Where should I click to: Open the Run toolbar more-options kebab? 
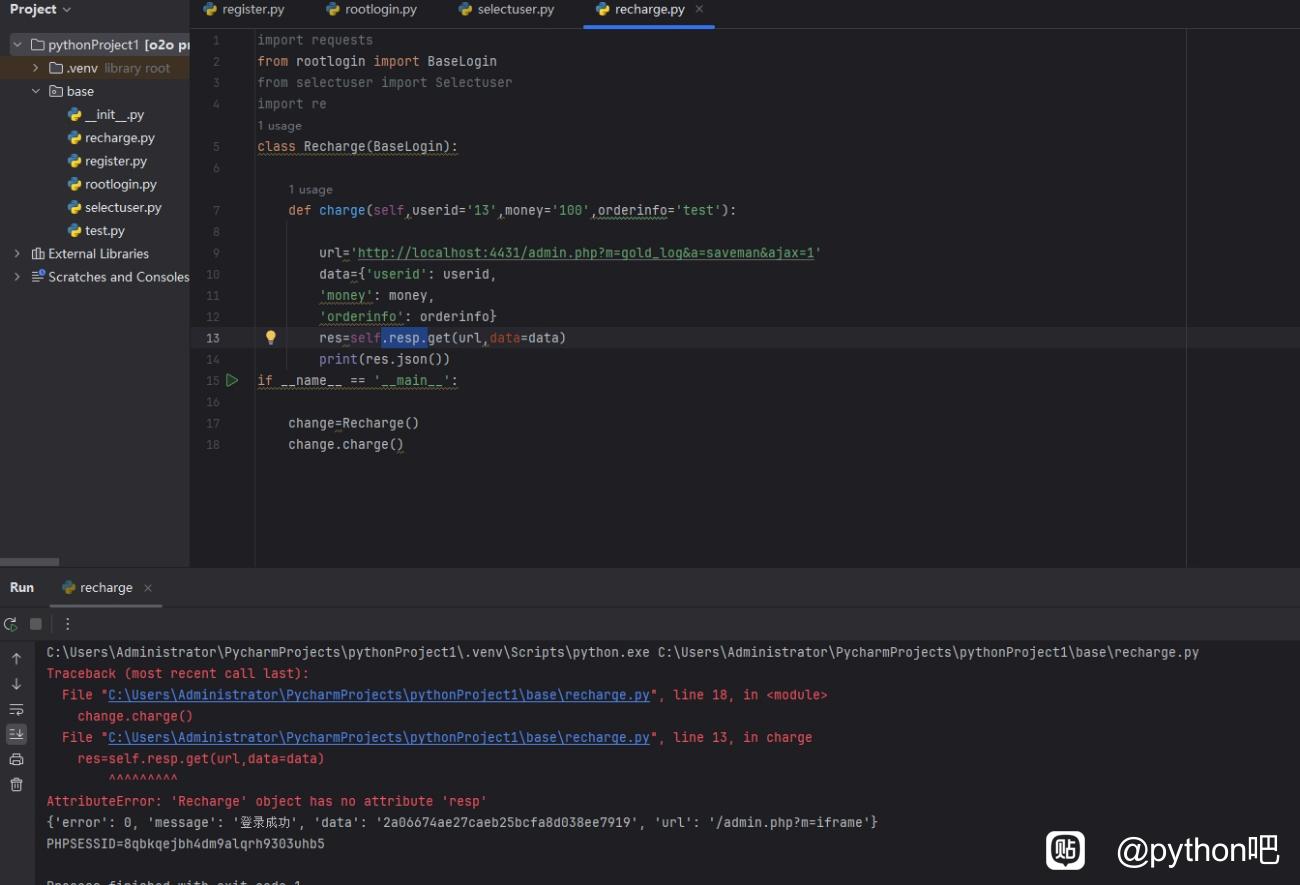point(67,624)
